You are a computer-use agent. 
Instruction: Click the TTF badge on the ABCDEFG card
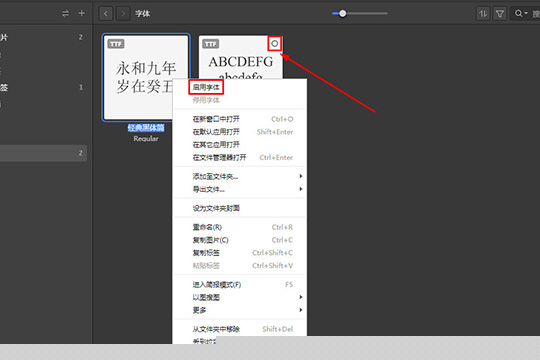[x=210, y=44]
